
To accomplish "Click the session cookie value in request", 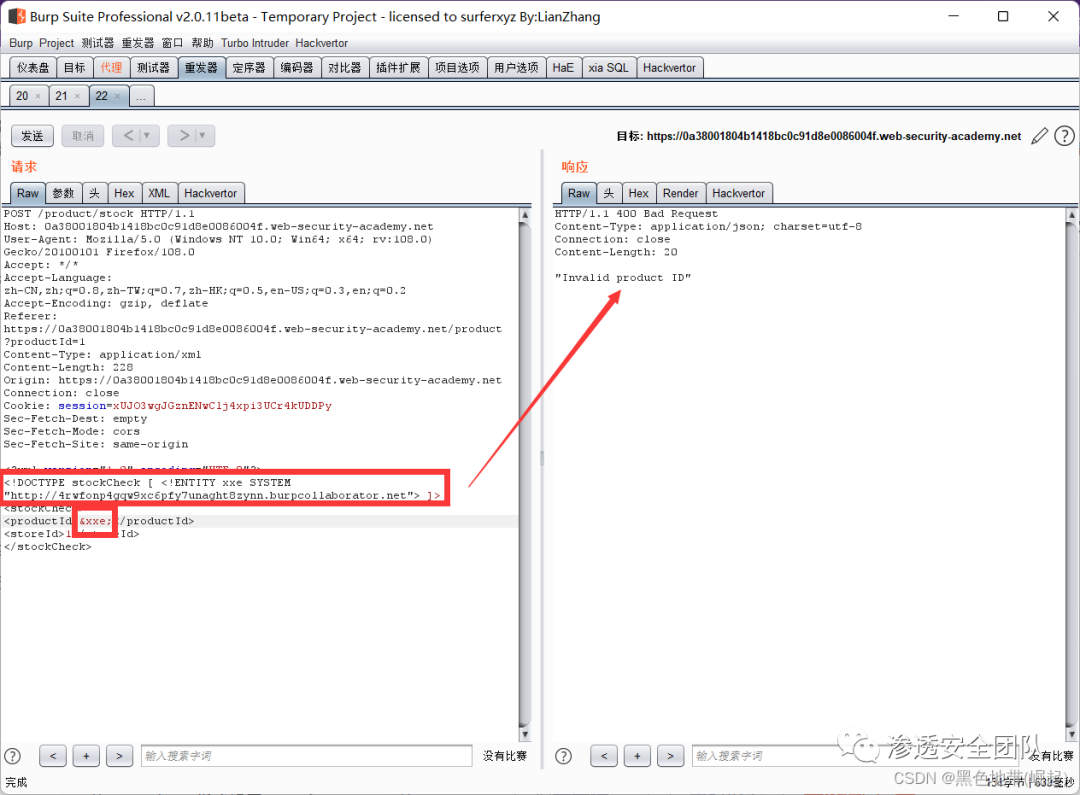I will [222, 406].
